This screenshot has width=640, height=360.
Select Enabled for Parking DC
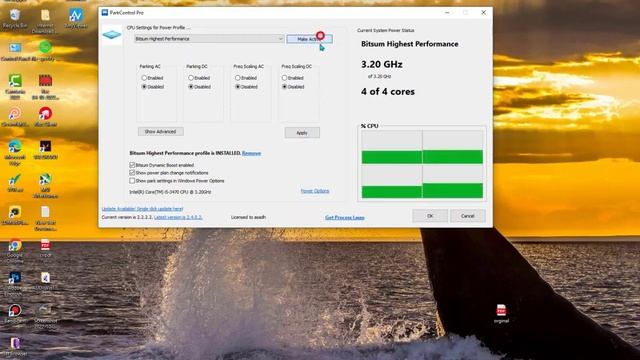[x=199, y=78]
